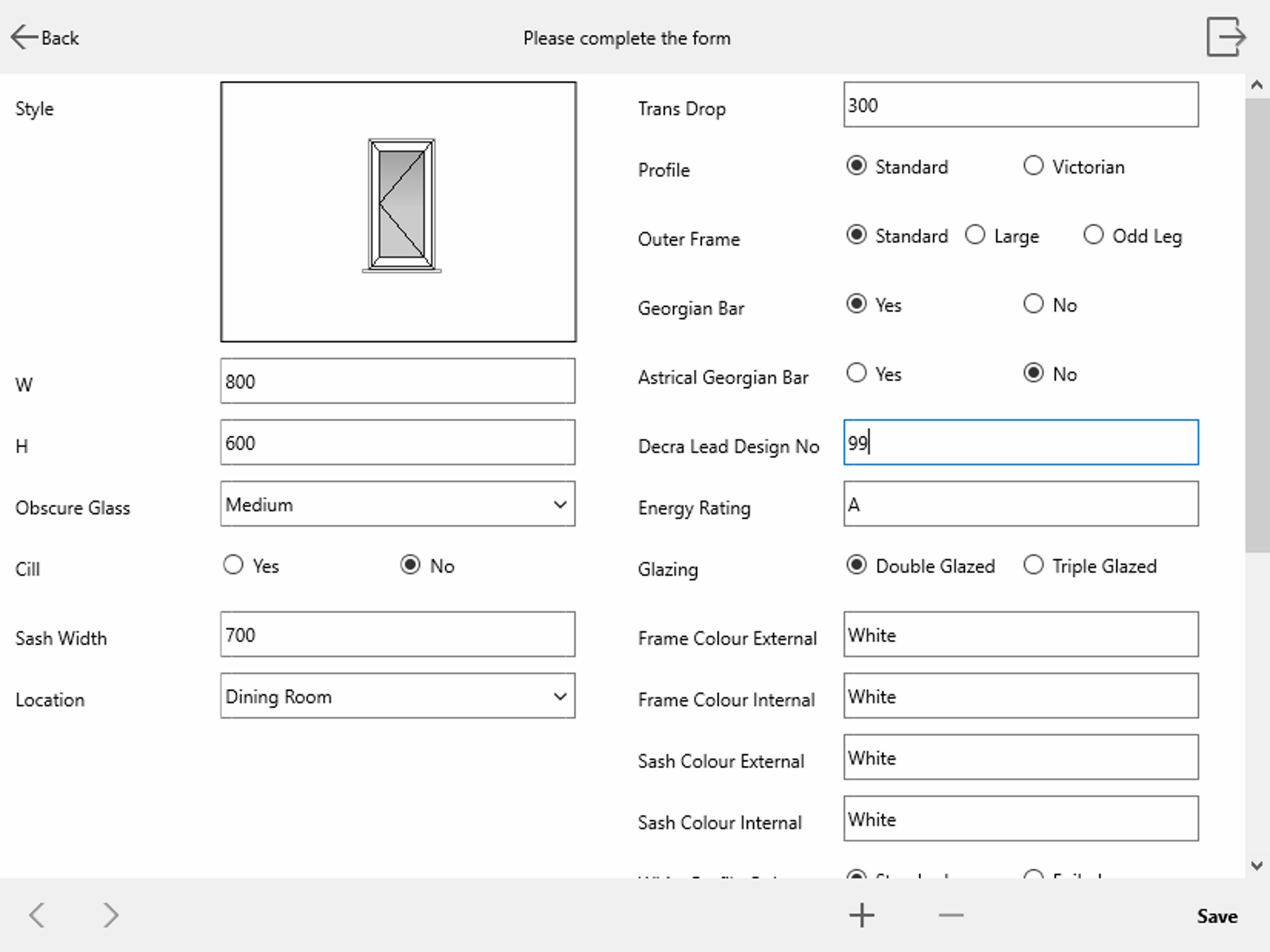
Task: Remove the item with the minus icon
Action: pos(951,915)
